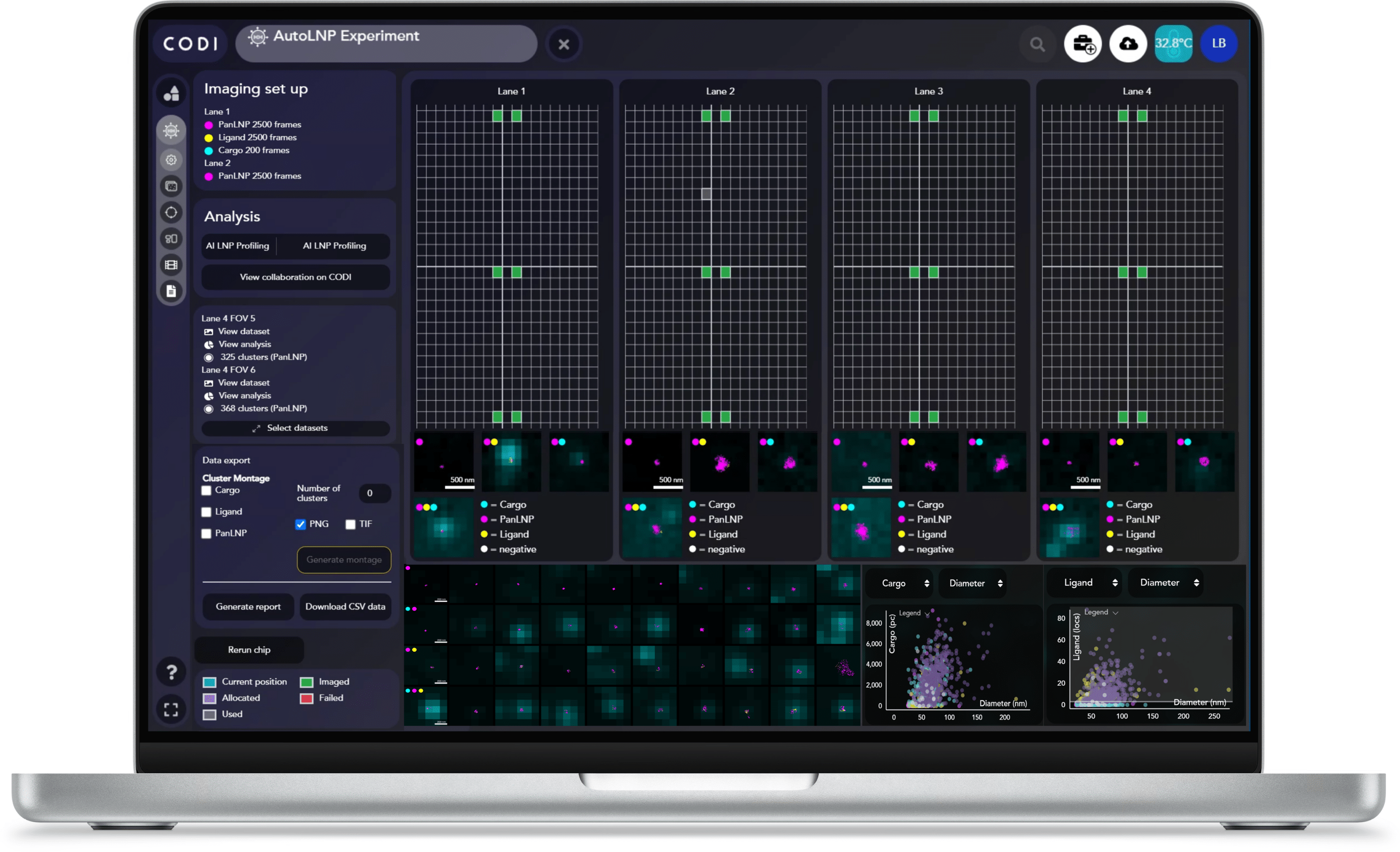Open the Cargo axis dropdown
The height and width of the screenshot is (852, 1400).
coord(904,584)
